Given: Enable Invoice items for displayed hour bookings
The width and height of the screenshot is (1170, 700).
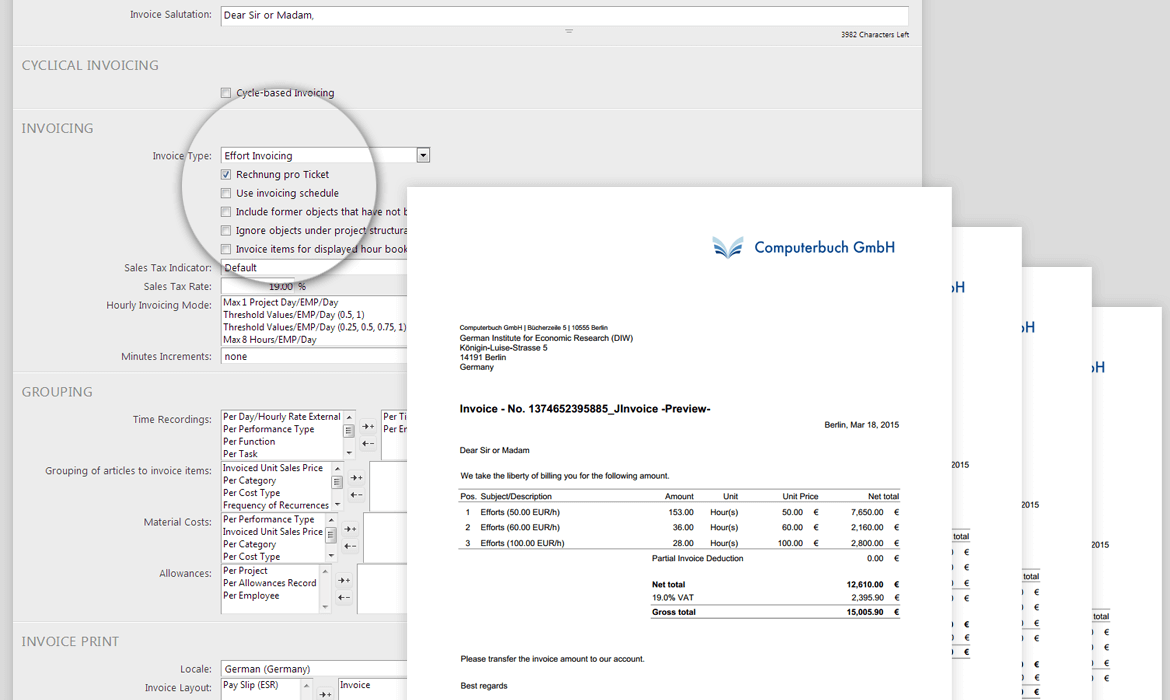Looking at the screenshot, I should [x=226, y=249].
